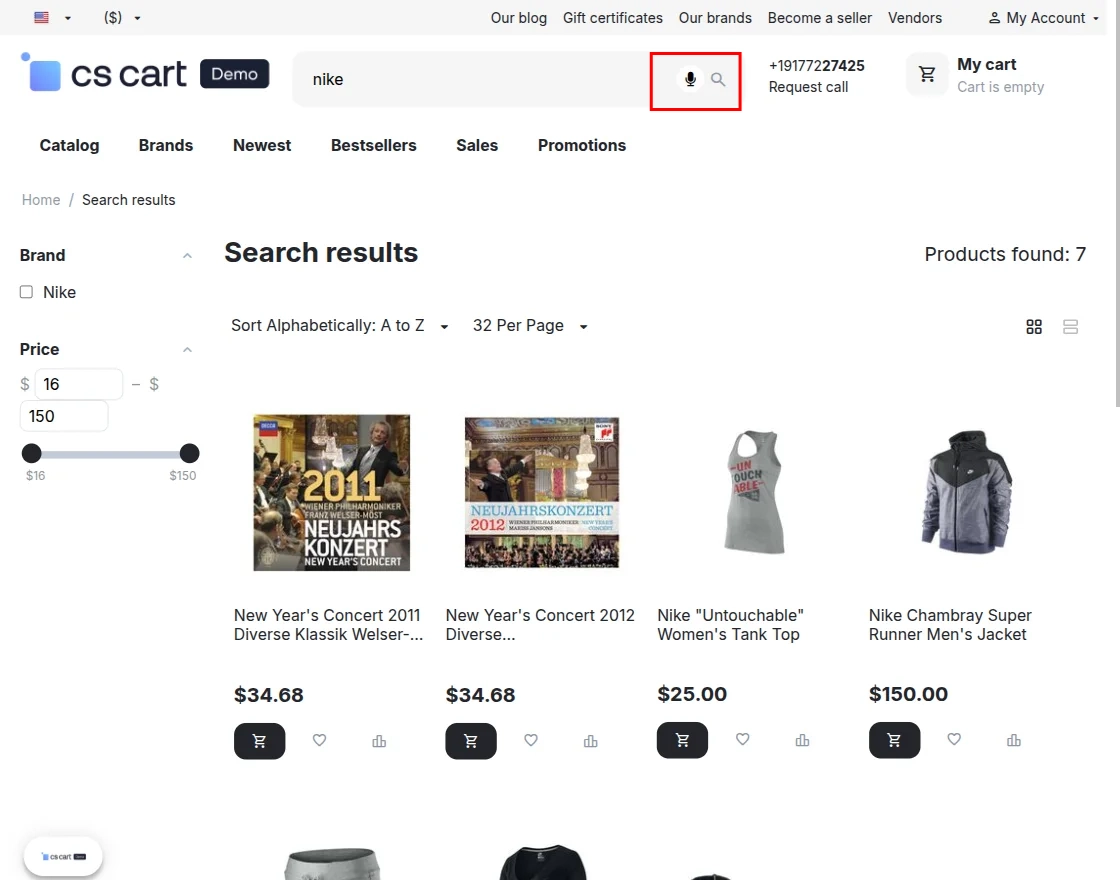Click Become a seller link

point(820,18)
